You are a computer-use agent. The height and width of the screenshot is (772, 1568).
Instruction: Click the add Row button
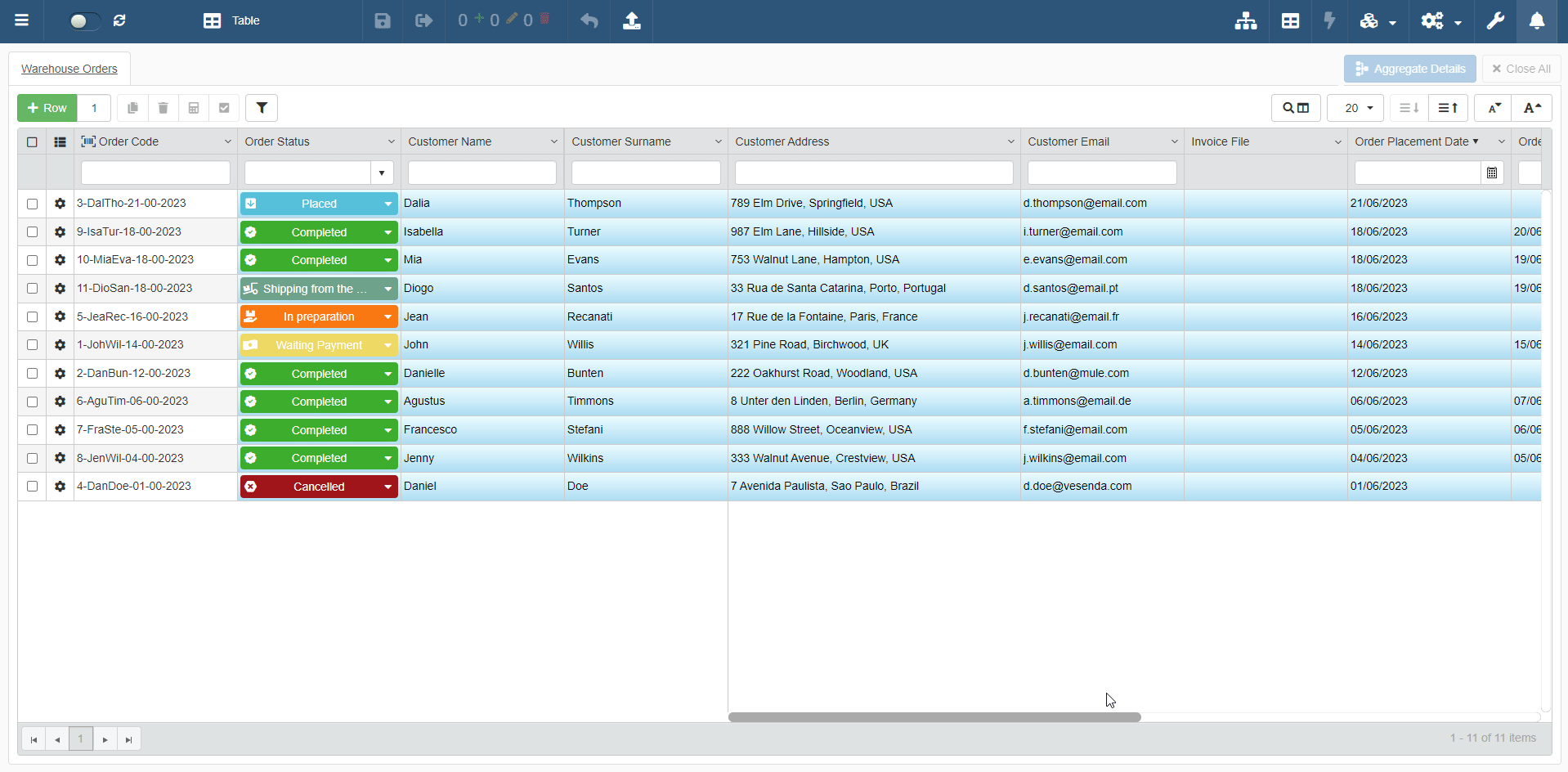coord(47,108)
